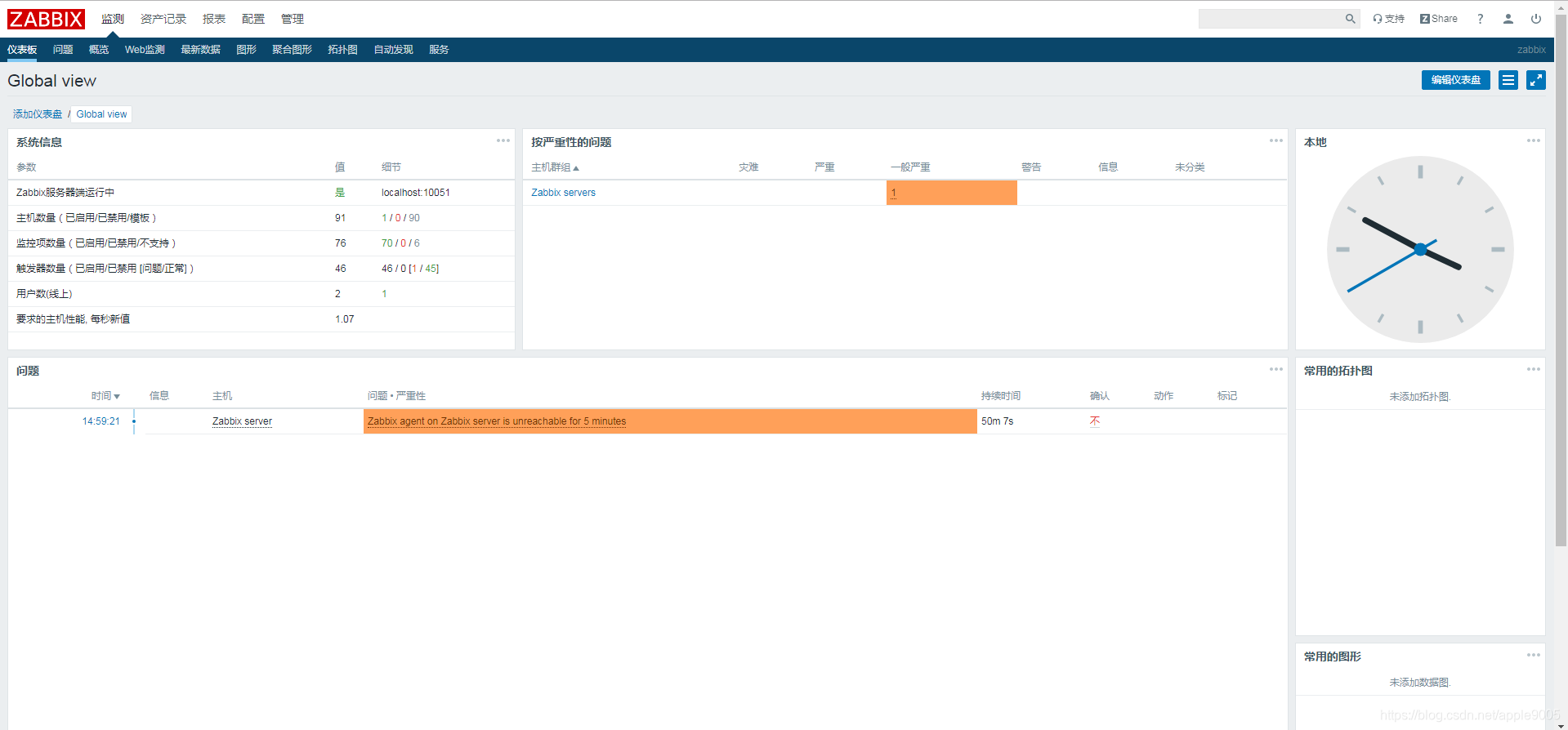The width and height of the screenshot is (1568, 730).
Task: Click the templates count 90
Action: [414, 218]
